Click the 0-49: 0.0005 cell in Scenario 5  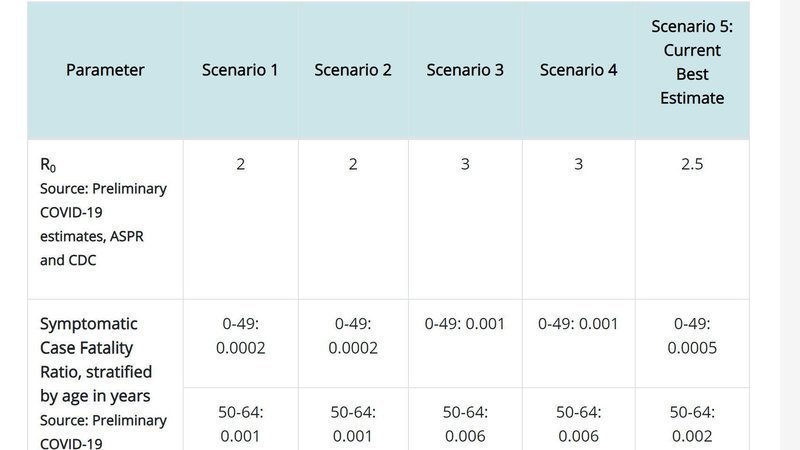[x=691, y=336]
